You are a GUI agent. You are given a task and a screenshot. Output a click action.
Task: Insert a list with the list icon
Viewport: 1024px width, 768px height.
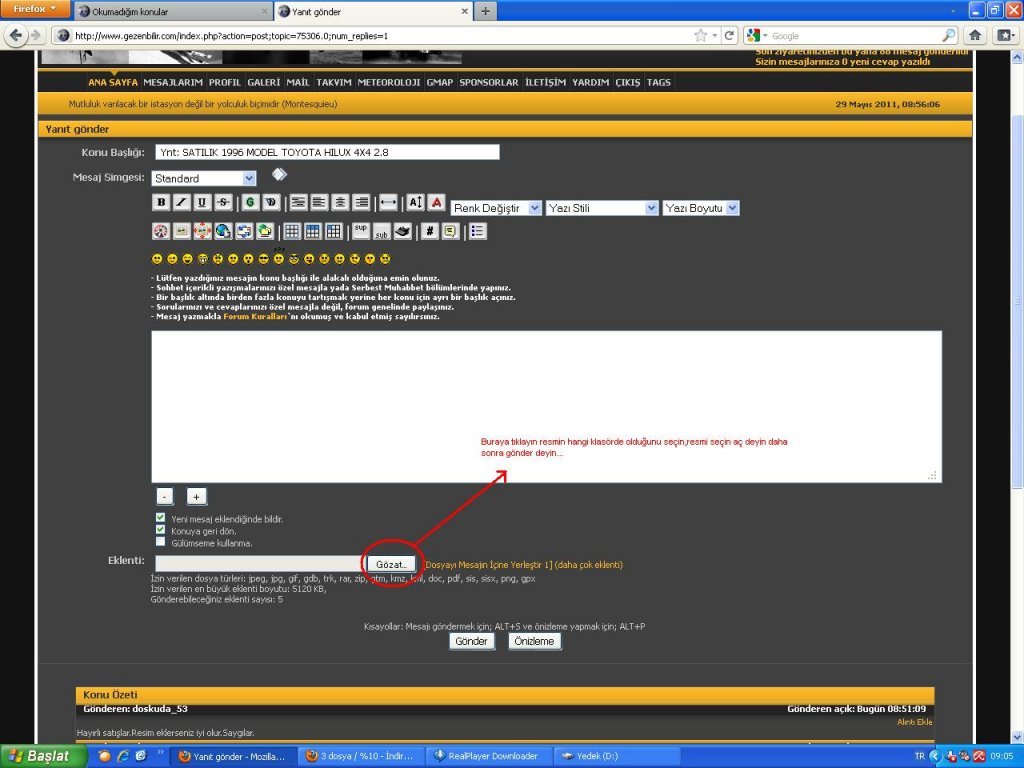click(x=477, y=231)
